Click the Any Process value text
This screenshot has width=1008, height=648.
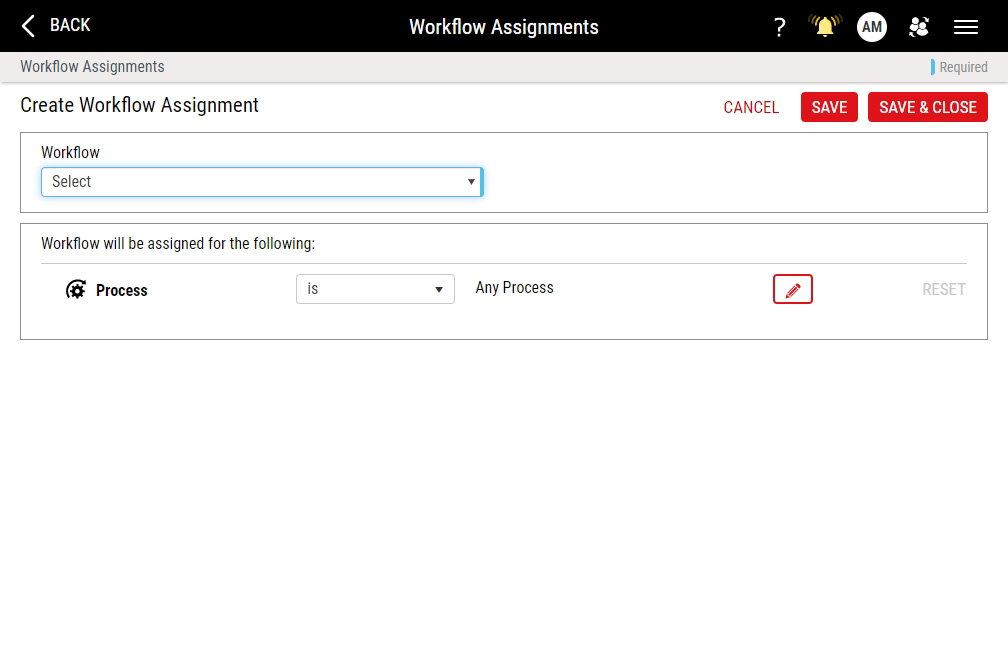pyautogui.click(x=514, y=288)
